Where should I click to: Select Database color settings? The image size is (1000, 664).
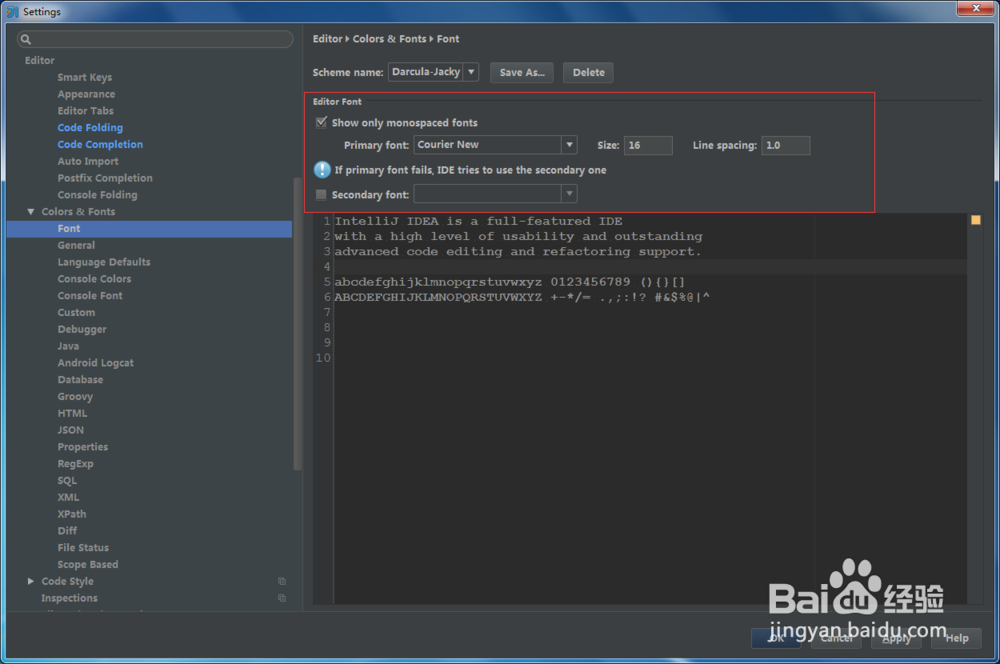click(x=80, y=380)
